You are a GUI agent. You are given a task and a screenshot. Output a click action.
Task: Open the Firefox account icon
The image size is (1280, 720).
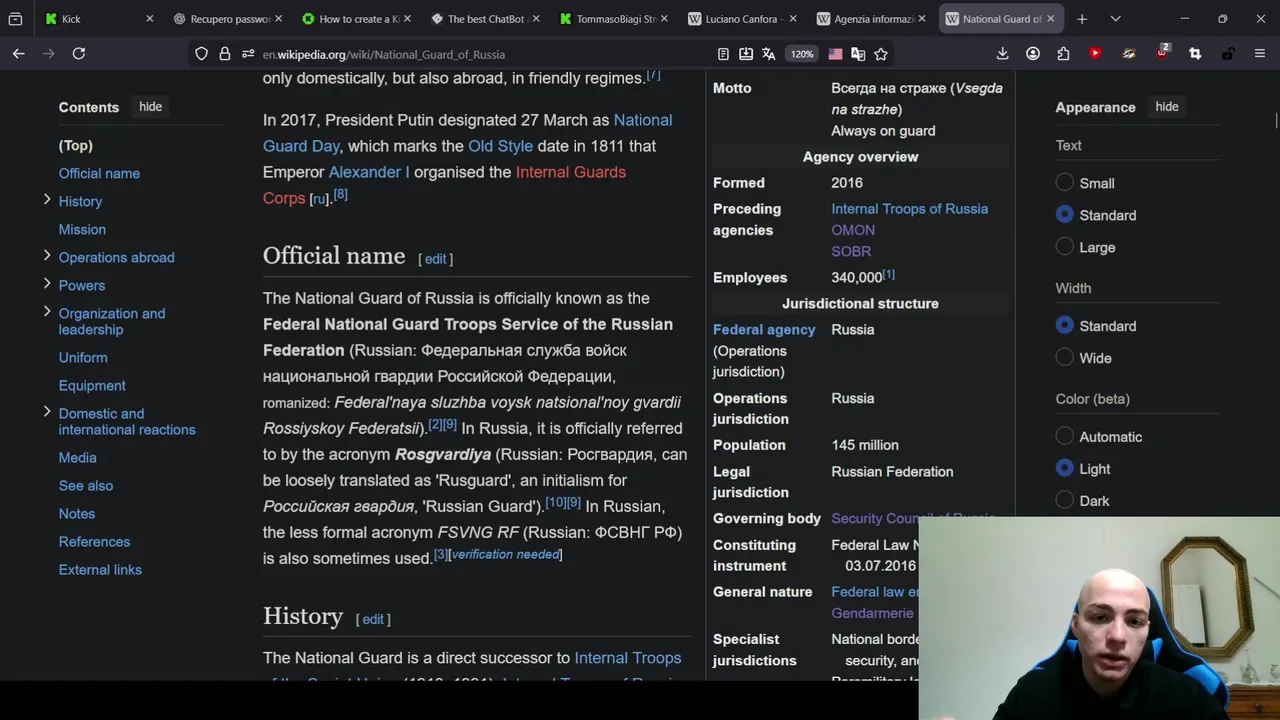coord(1033,54)
